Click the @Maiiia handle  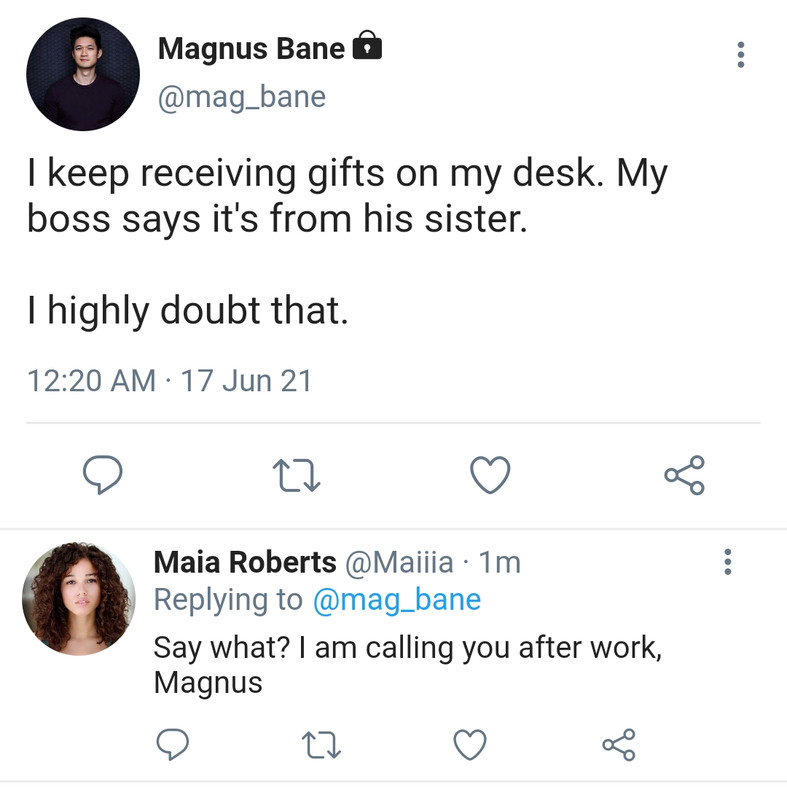(399, 563)
